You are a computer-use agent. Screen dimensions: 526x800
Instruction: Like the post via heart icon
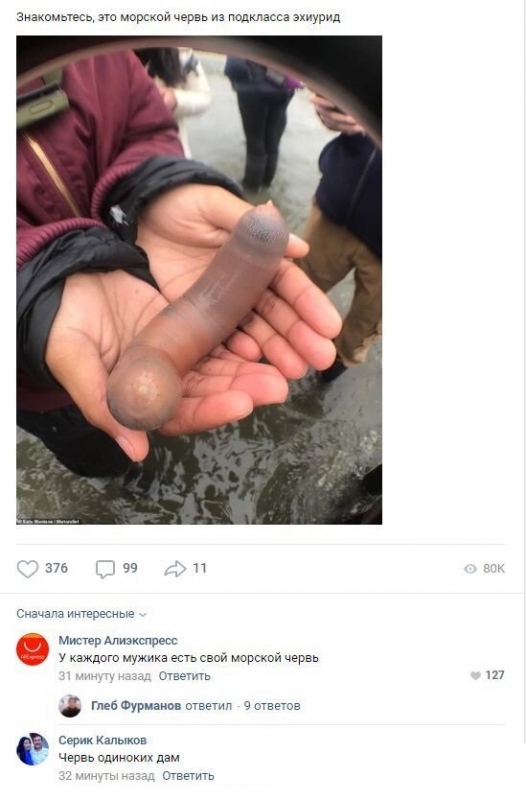(28, 568)
